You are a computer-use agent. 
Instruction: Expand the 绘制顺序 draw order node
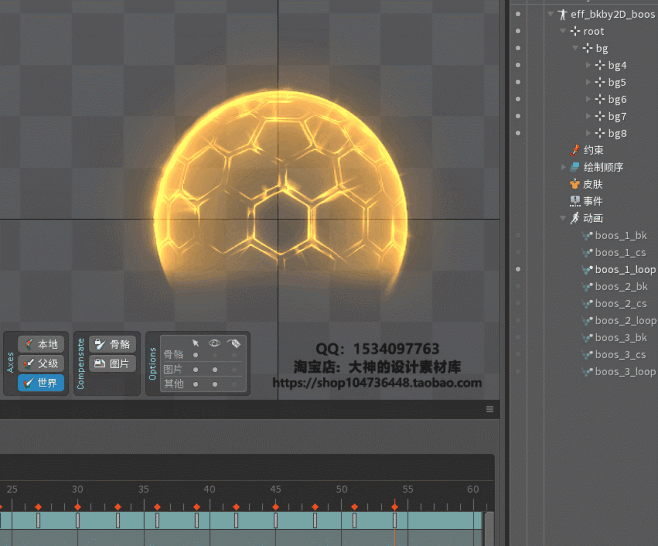pos(564,167)
